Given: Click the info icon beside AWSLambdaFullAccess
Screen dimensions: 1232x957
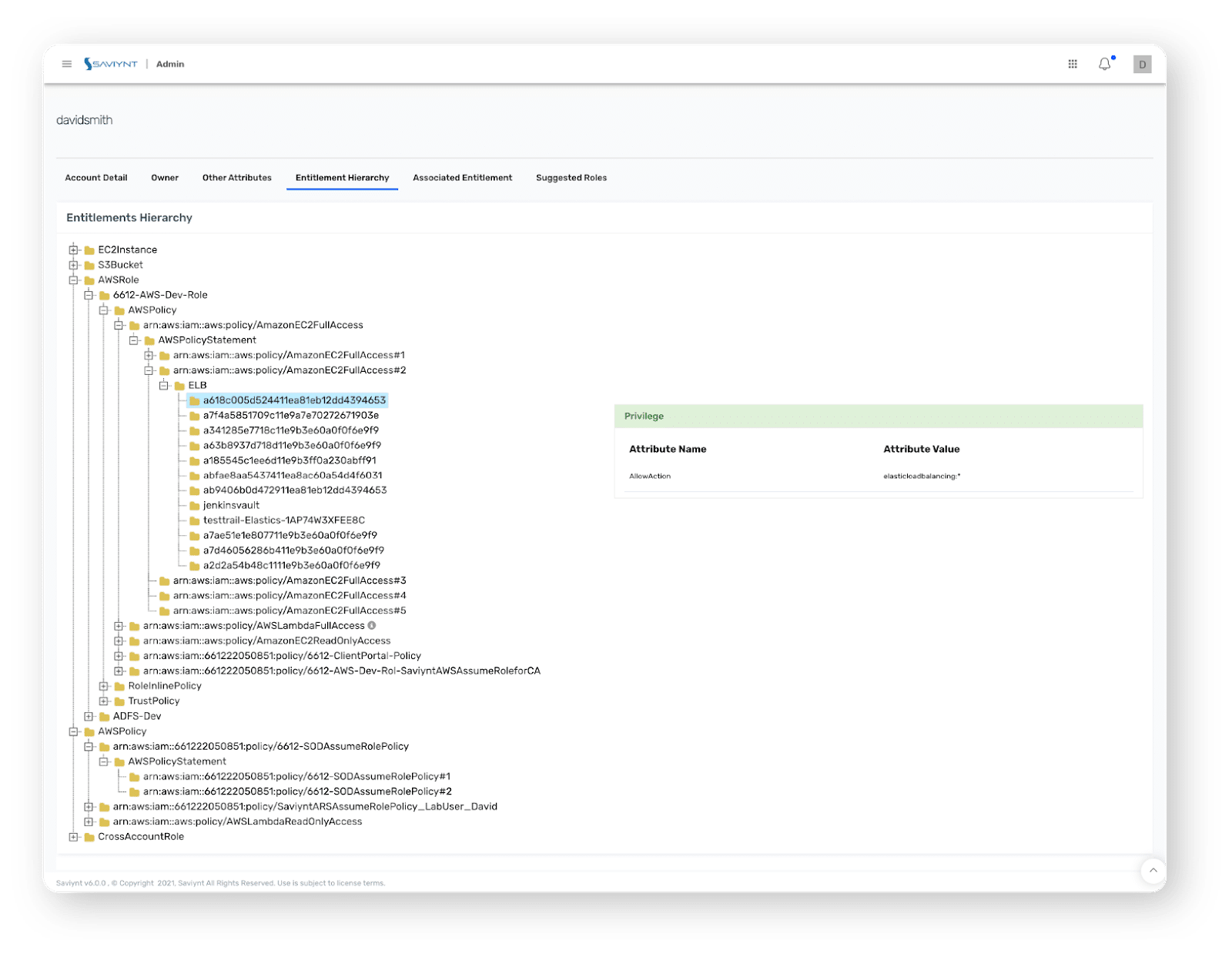Looking at the screenshot, I should click(370, 625).
